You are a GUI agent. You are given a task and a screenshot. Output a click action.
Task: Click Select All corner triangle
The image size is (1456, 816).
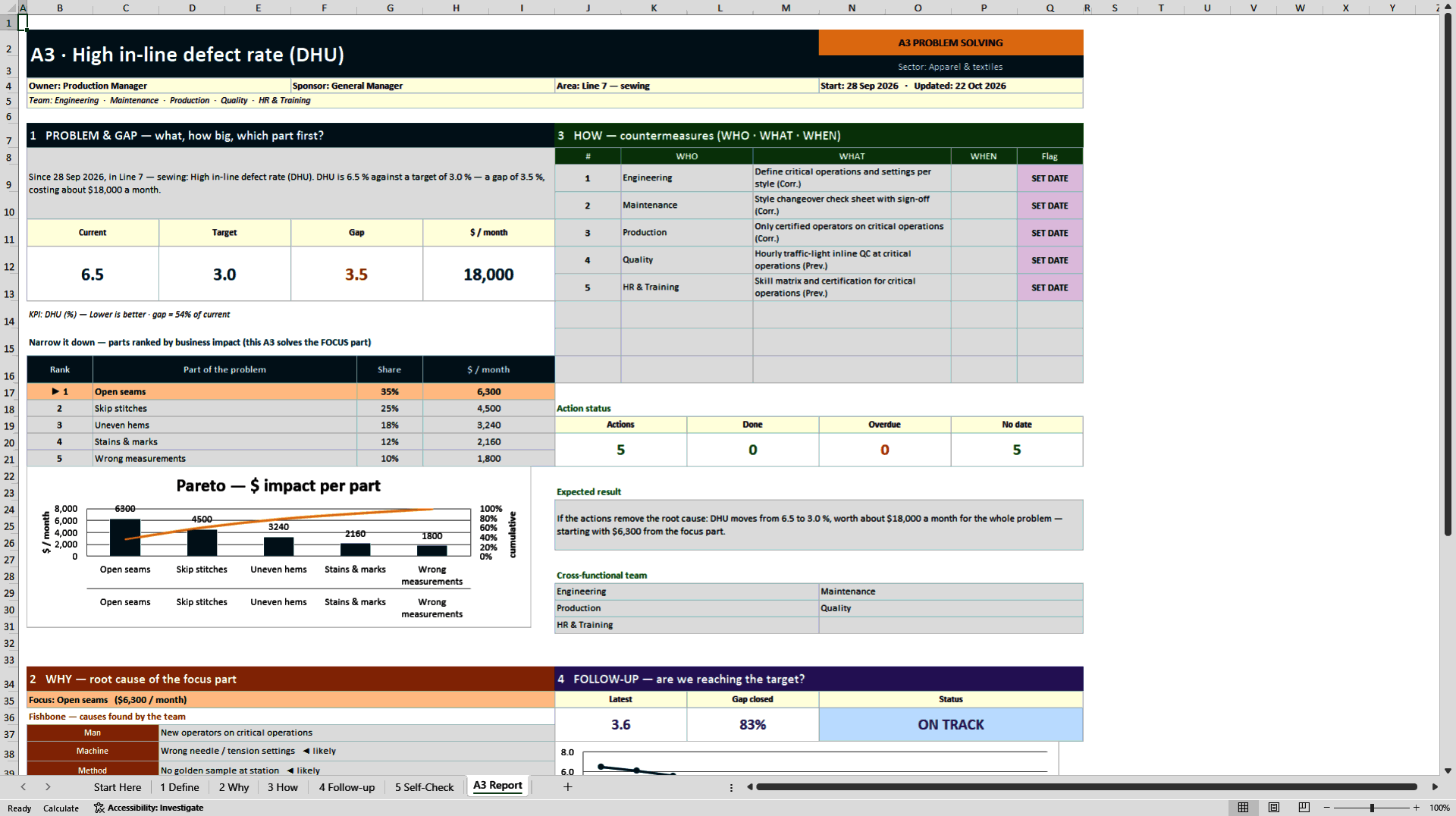point(9,8)
